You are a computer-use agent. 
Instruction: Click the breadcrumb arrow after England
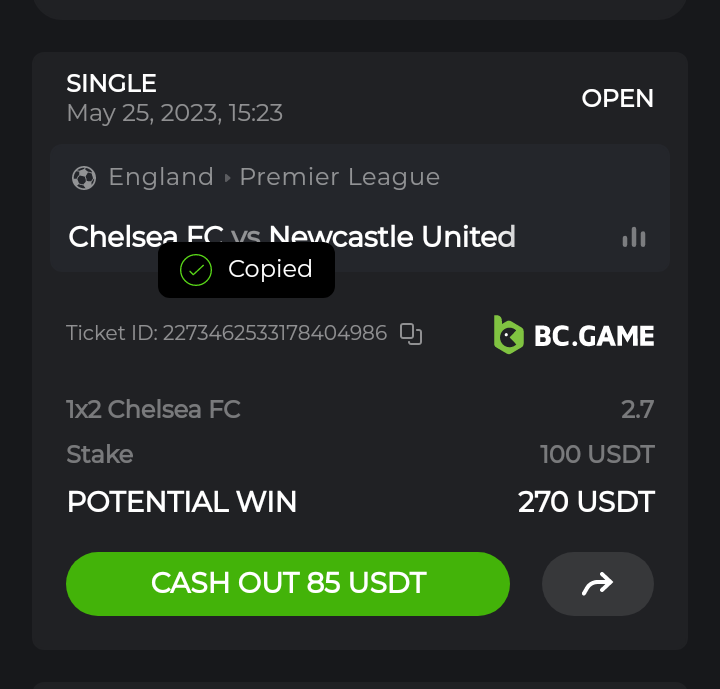point(227,178)
